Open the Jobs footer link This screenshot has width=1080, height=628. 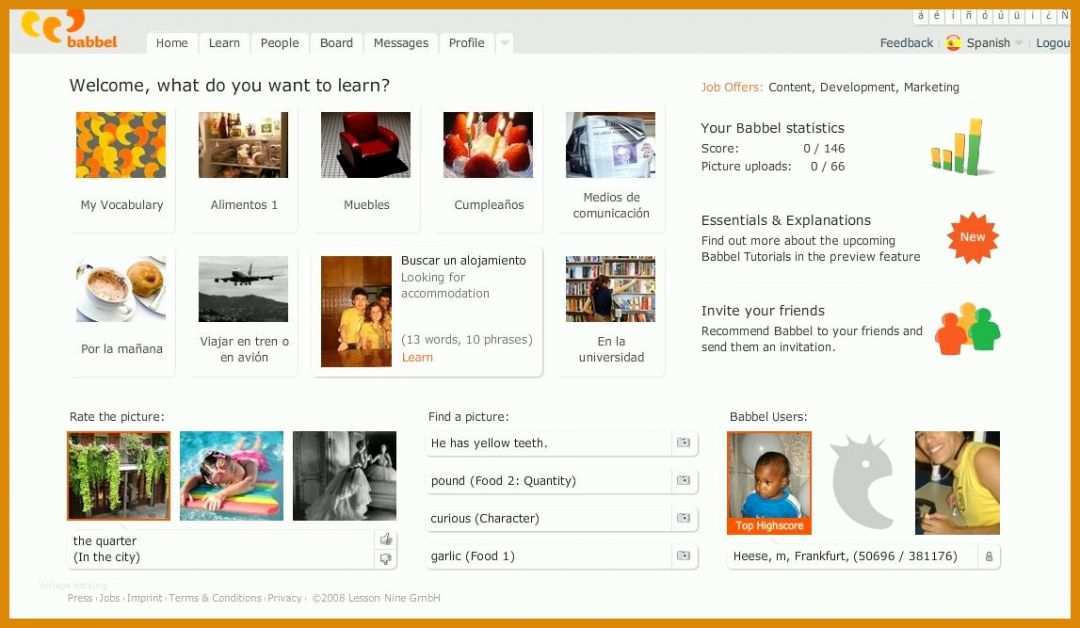110,598
